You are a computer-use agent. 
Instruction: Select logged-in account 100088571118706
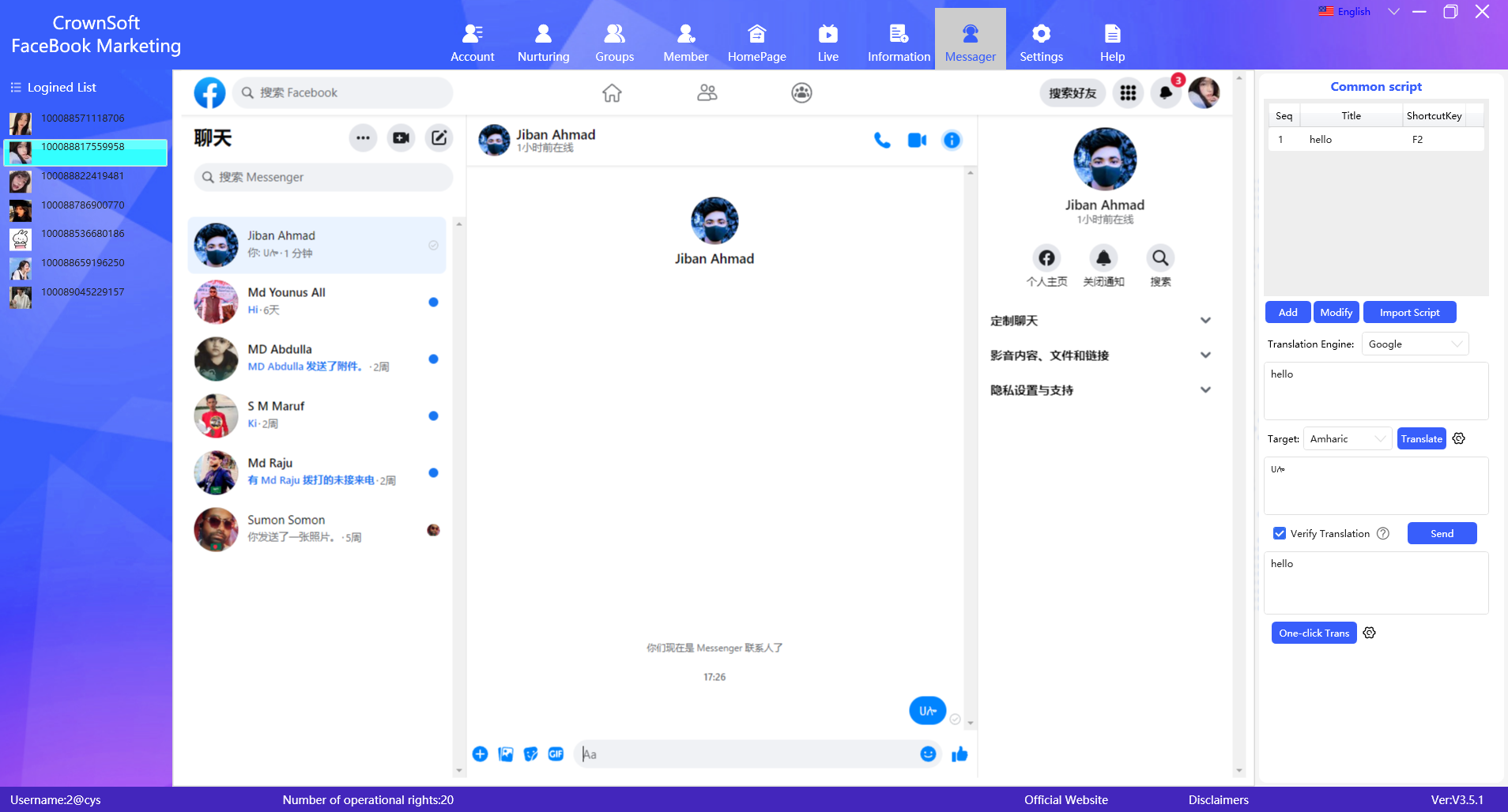[85, 122]
